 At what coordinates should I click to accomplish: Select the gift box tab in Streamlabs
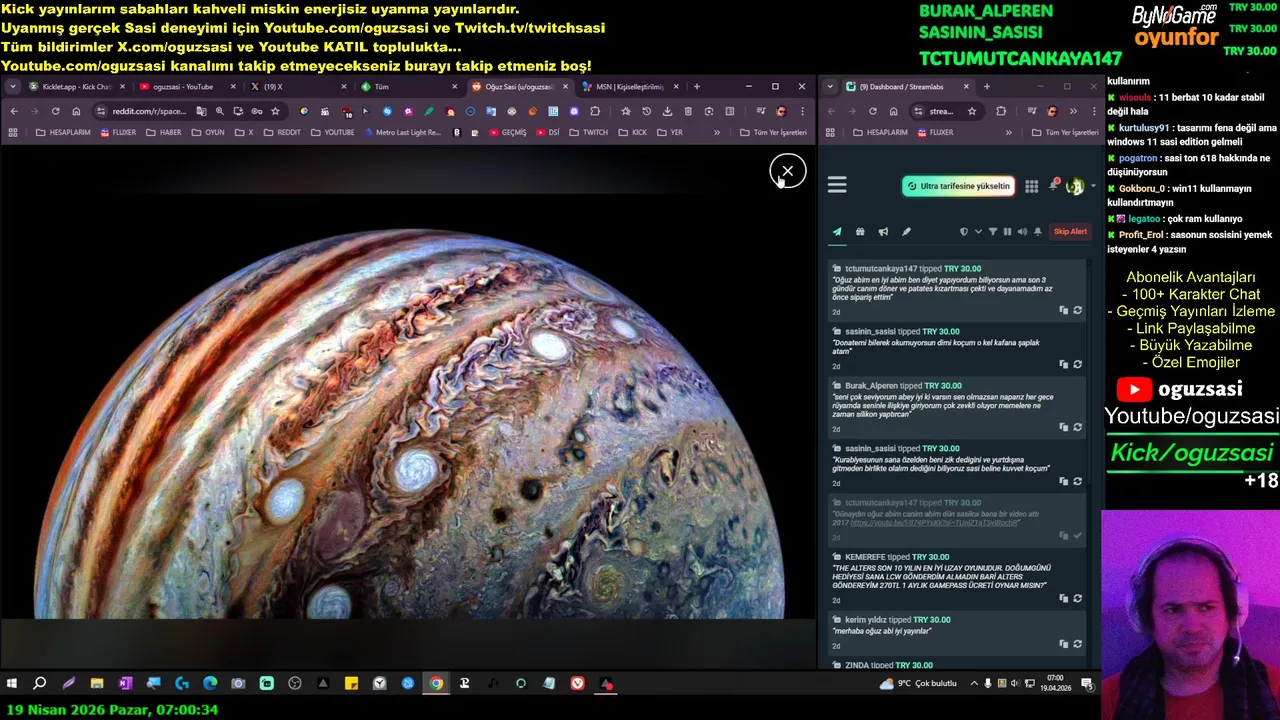(860, 232)
